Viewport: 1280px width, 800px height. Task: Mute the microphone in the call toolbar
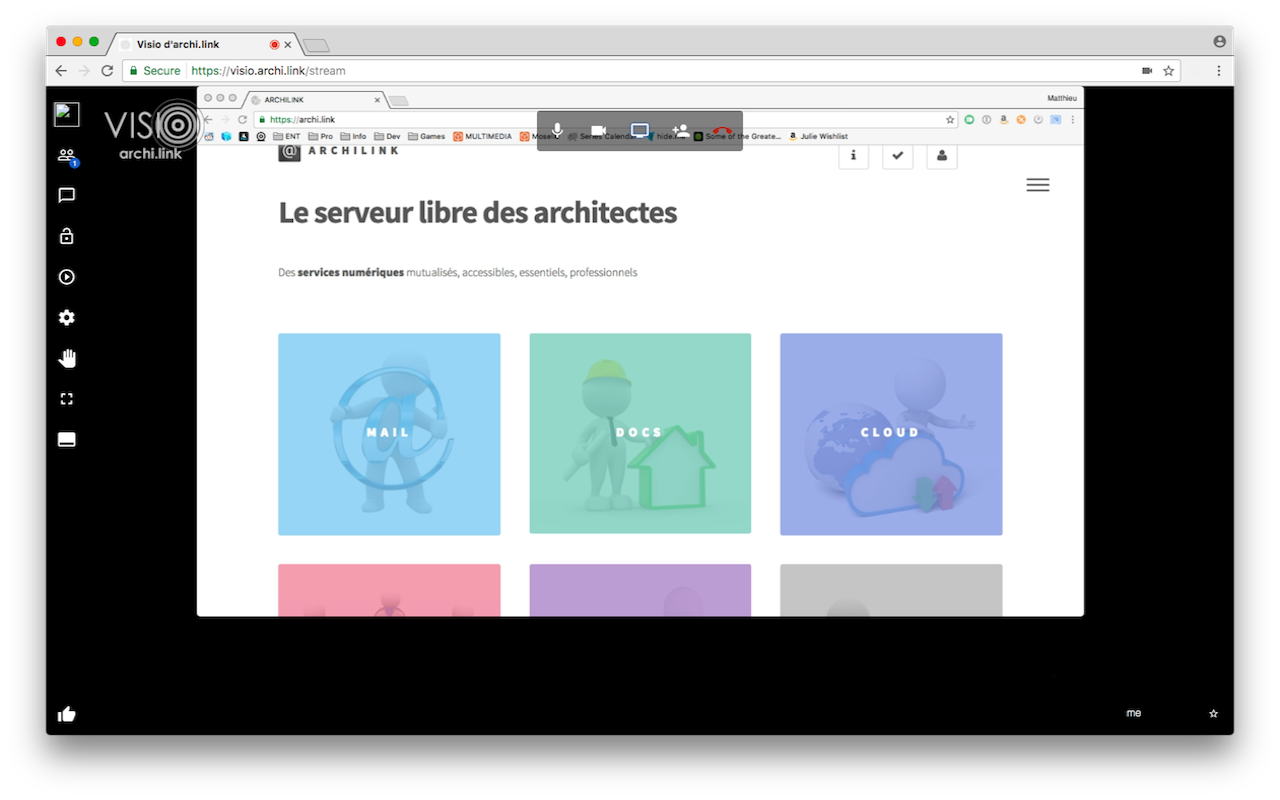click(557, 131)
